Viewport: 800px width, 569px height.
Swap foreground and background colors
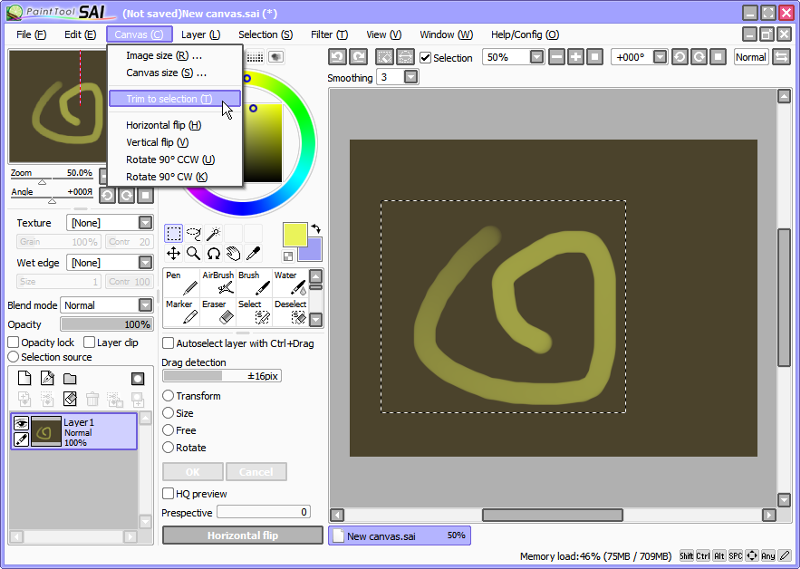point(316,228)
